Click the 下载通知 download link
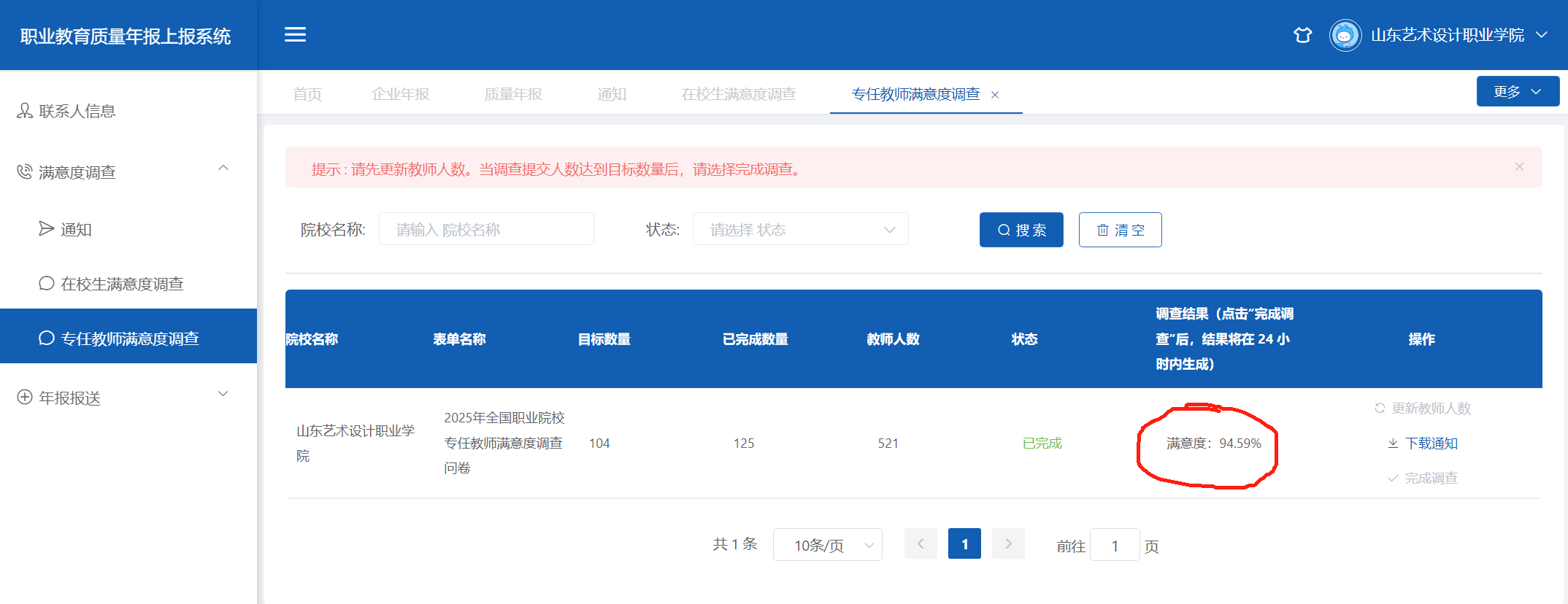The image size is (1568, 604). pyautogui.click(x=1423, y=444)
